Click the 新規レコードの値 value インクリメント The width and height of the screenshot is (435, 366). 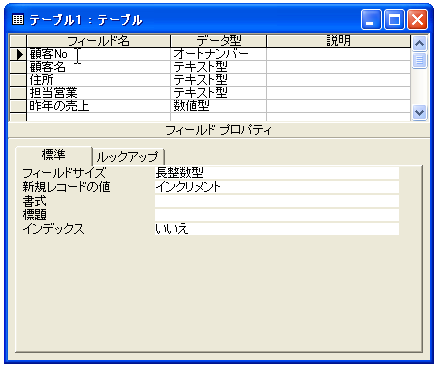[x=277, y=187]
